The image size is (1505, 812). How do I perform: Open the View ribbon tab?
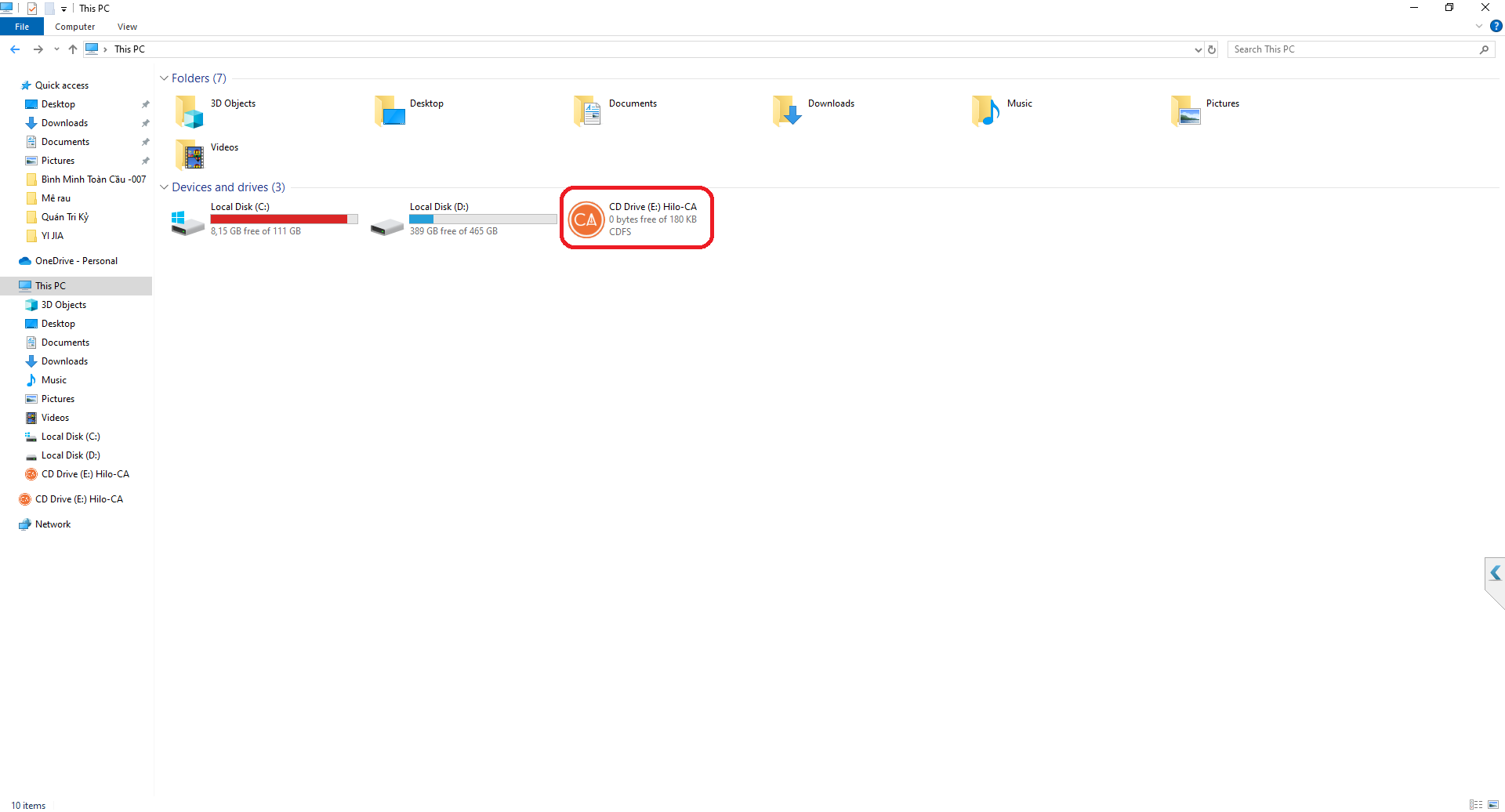(127, 27)
